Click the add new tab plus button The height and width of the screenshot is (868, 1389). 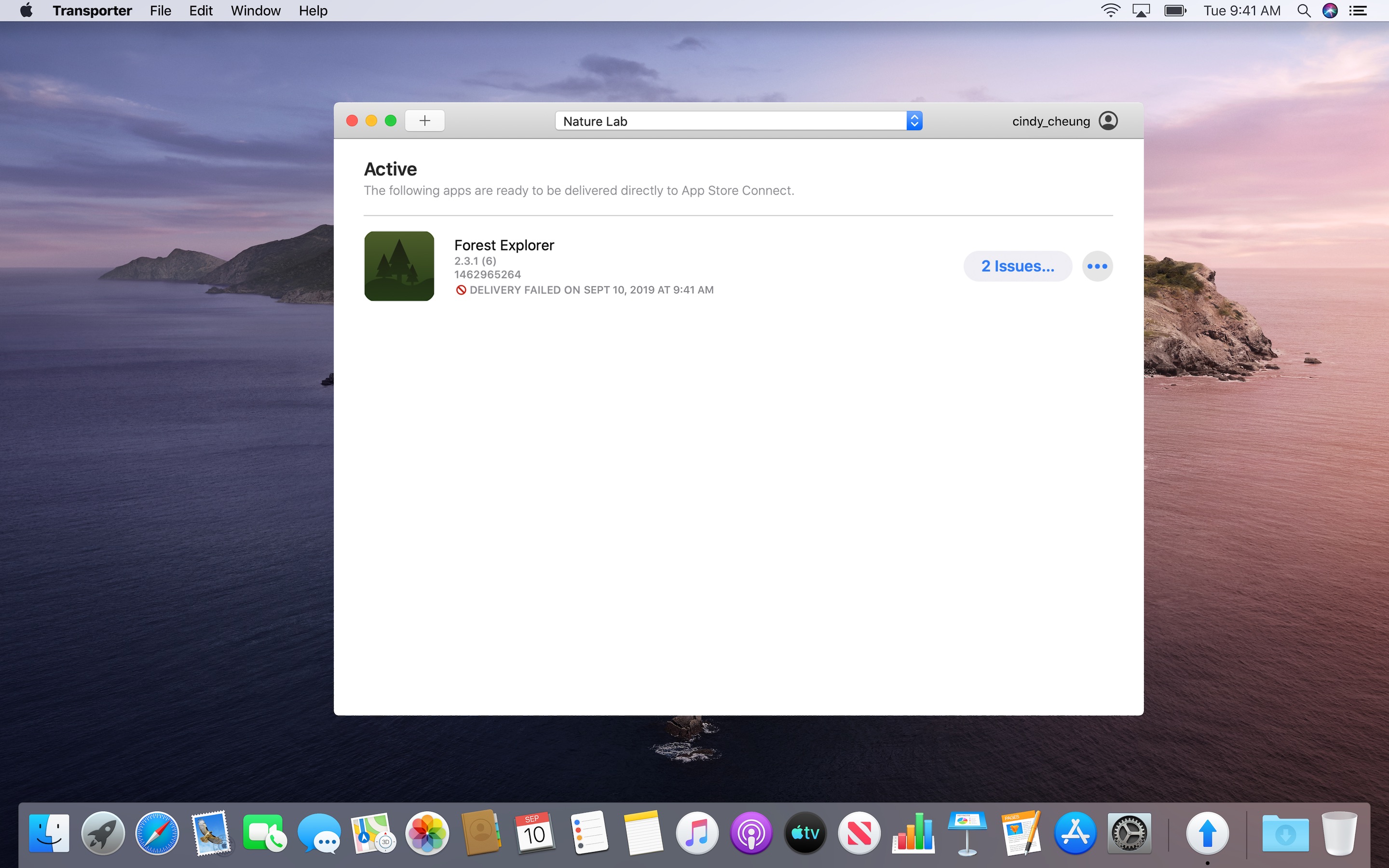(424, 121)
